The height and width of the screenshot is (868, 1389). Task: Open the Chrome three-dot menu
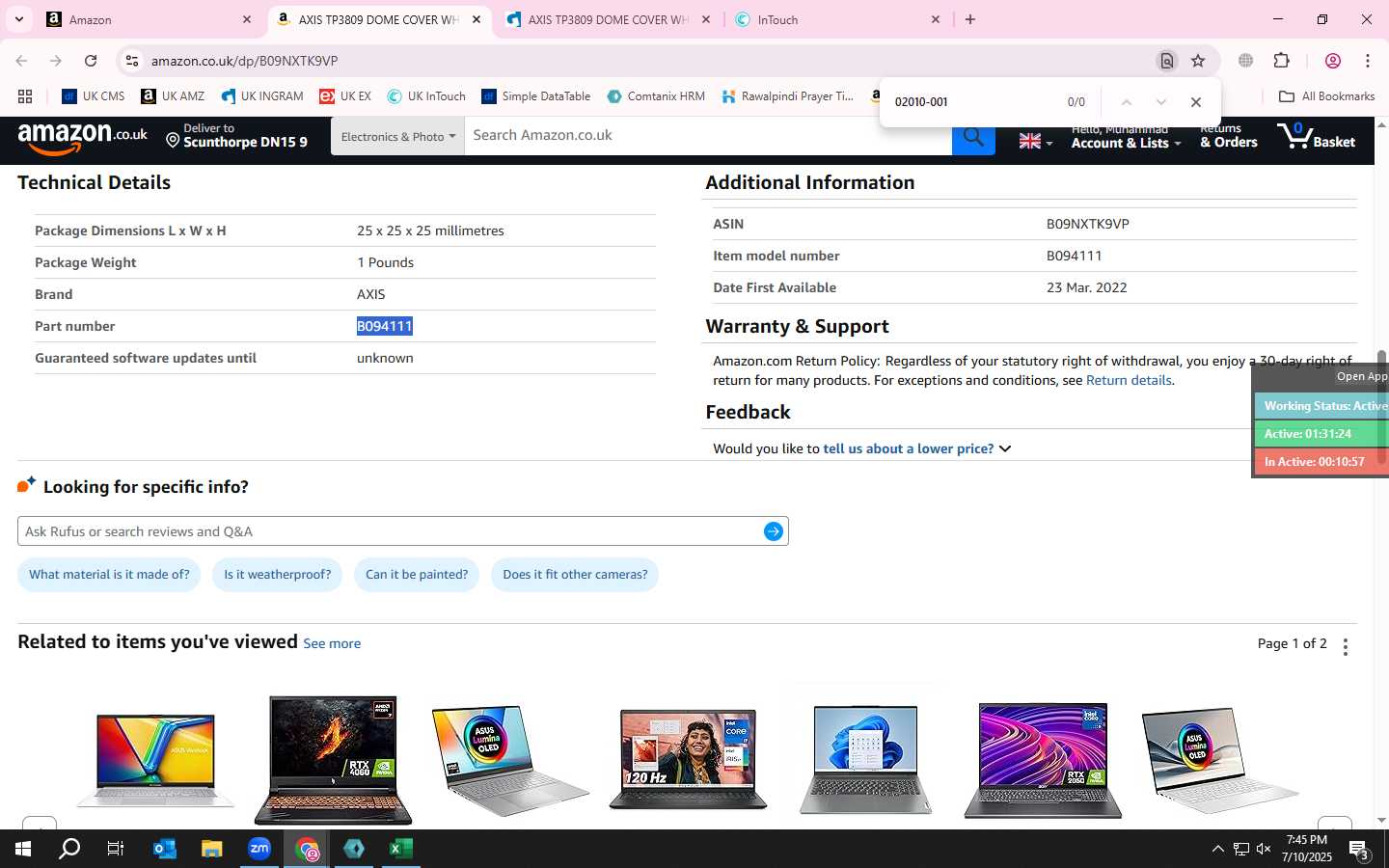[x=1368, y=61]
